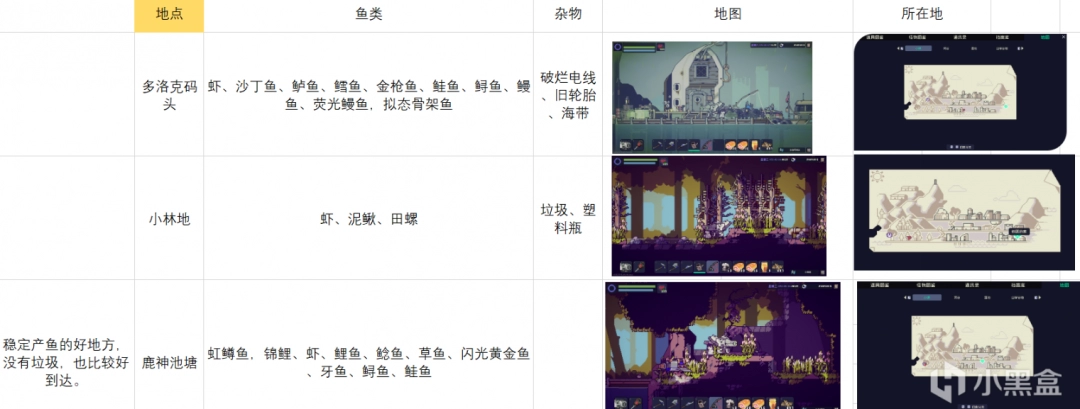Screen dimensions: 1080x409
Task: Click the cell listing 破烂电线、旧轮胎、海带
Action: tap(568, 95)
